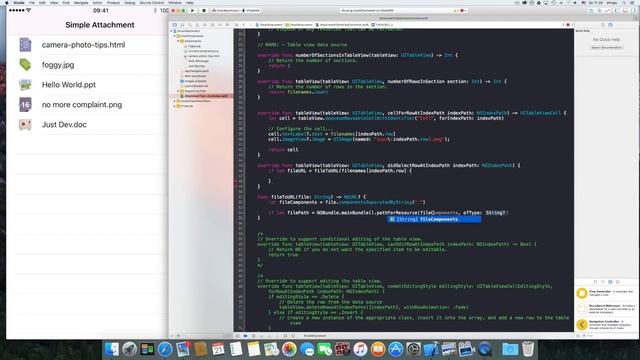Viewport: 640px width, 360px height.
Task: Open the Edit menu
Action: [x=42, y=2]
